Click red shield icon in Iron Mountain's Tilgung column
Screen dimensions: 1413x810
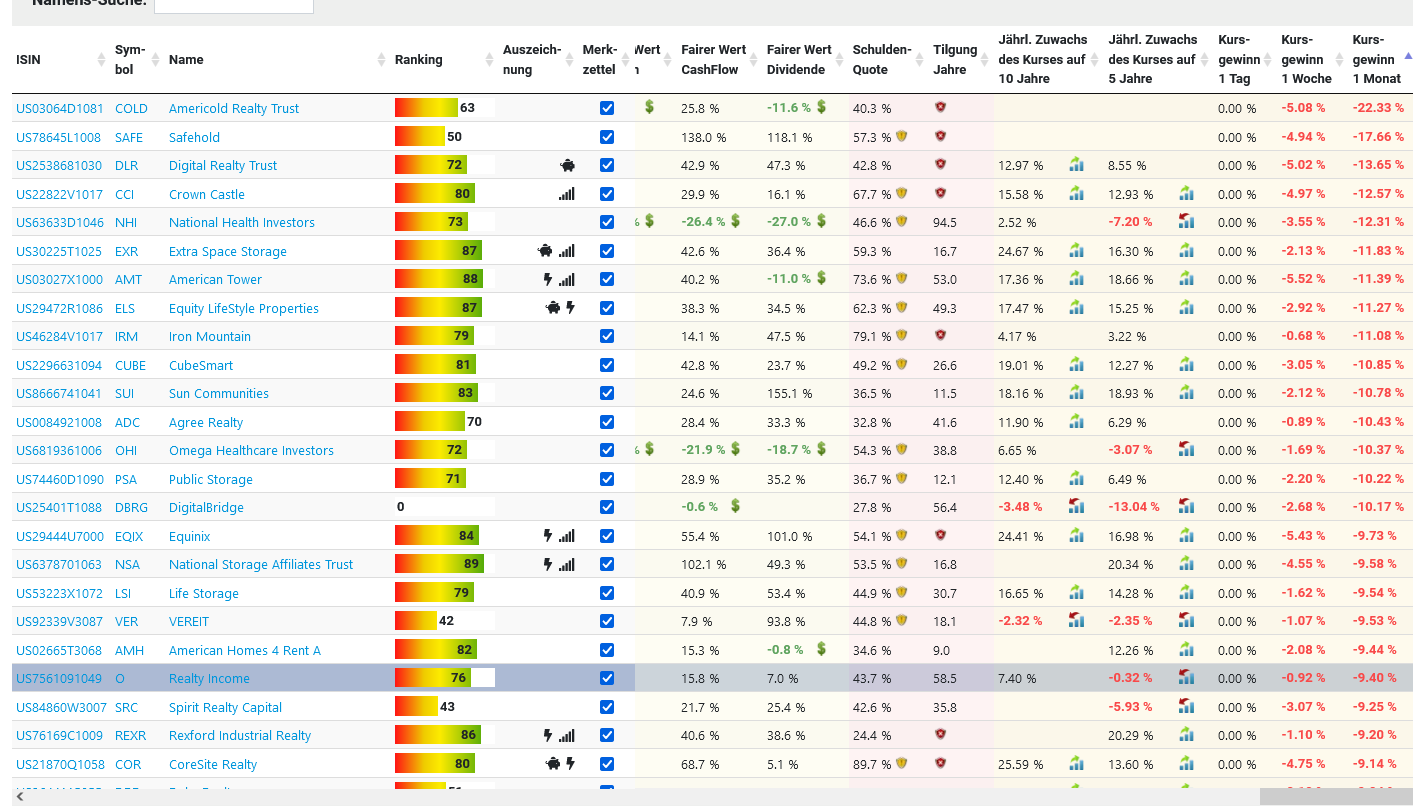pos(940,336)
